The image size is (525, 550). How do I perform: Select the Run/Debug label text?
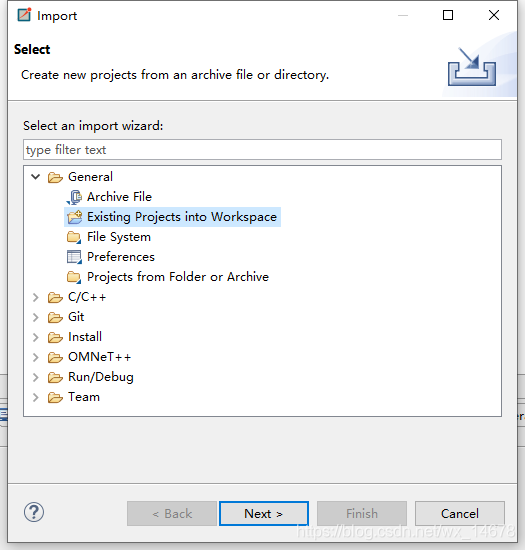pos(101,377)
